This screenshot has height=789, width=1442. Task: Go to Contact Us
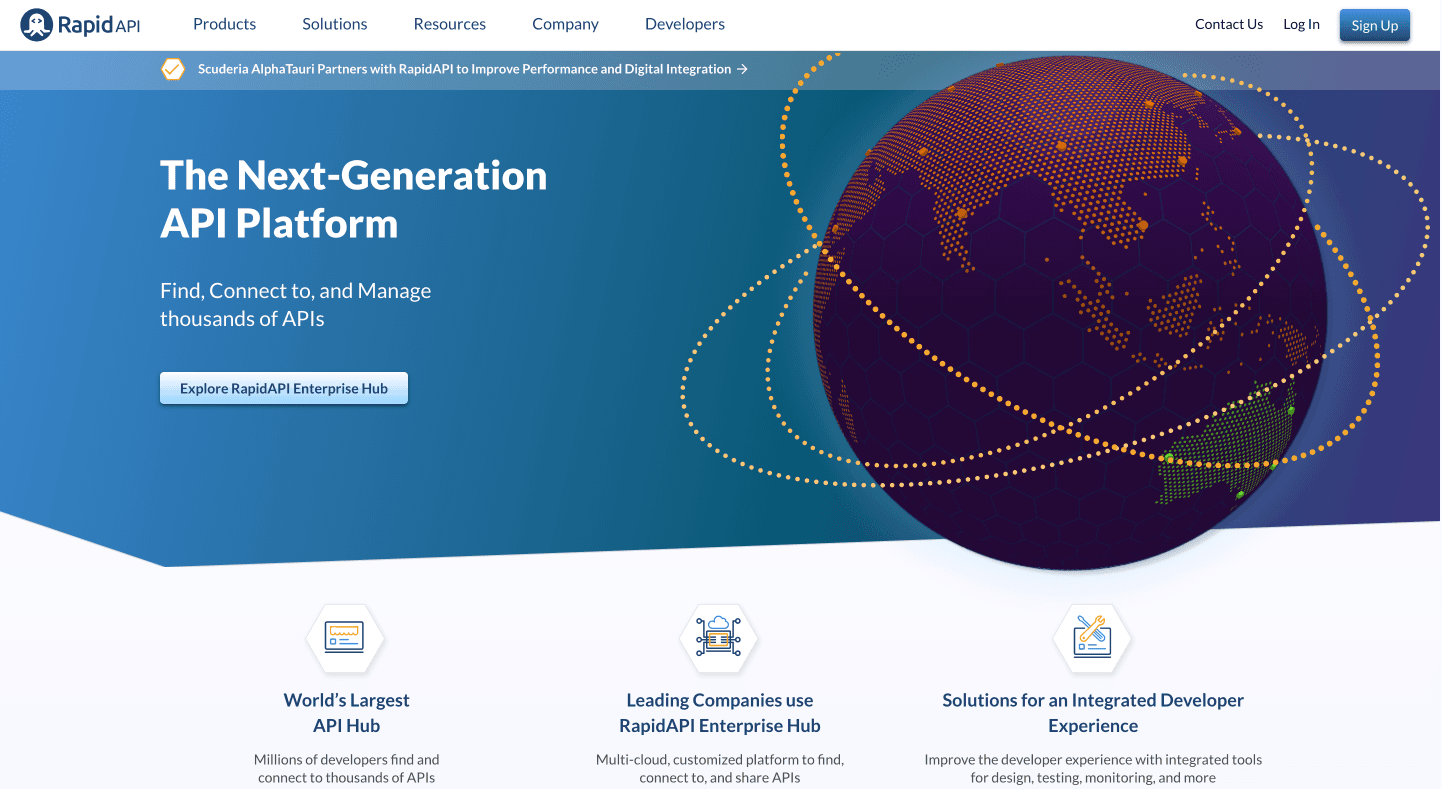(x=1229, y=24)
